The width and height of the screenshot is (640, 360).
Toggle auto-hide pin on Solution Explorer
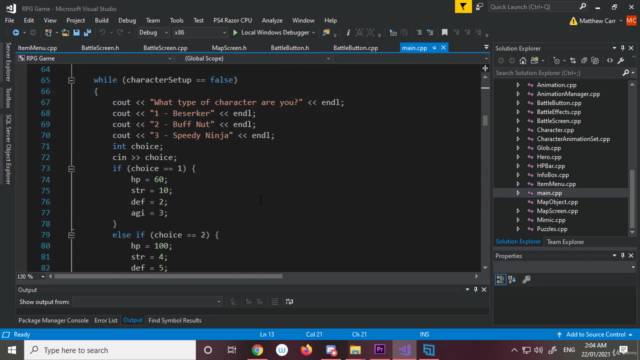tap(622, 48)
